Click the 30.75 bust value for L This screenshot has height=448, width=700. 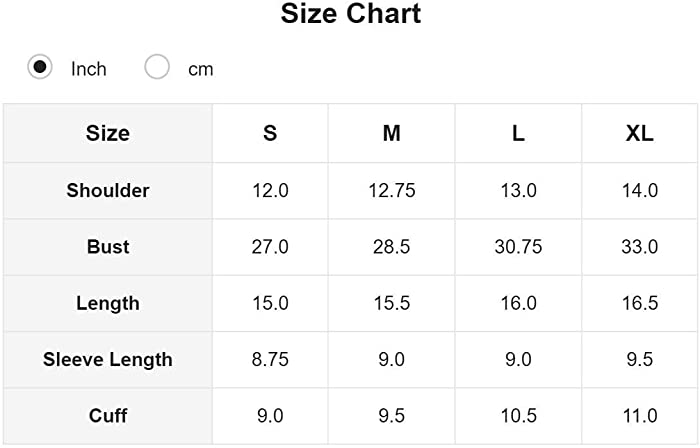518,247
